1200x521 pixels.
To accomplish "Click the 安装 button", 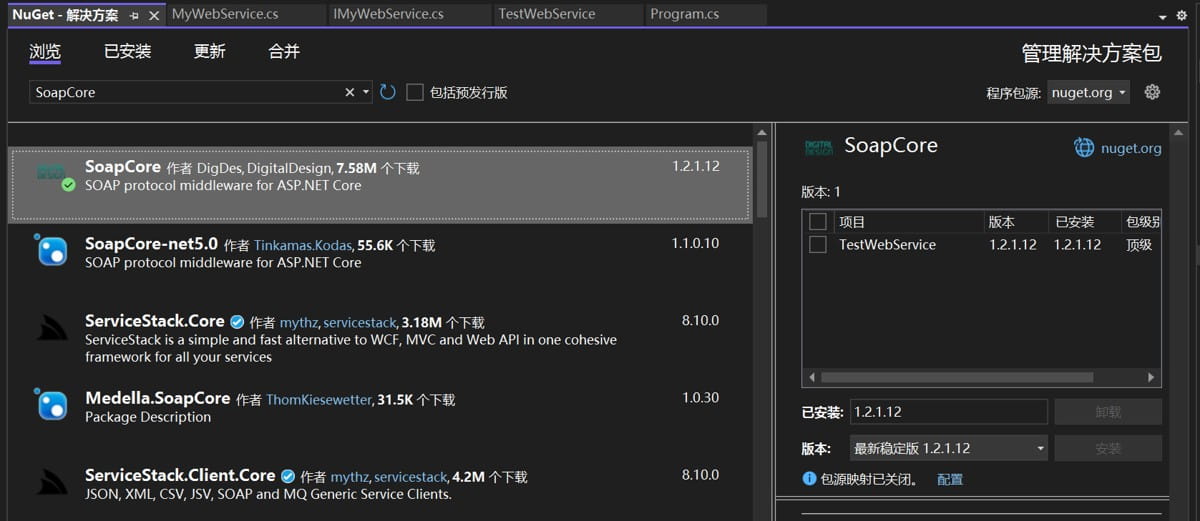I will pyautogui.click(x=1108, y=448).
